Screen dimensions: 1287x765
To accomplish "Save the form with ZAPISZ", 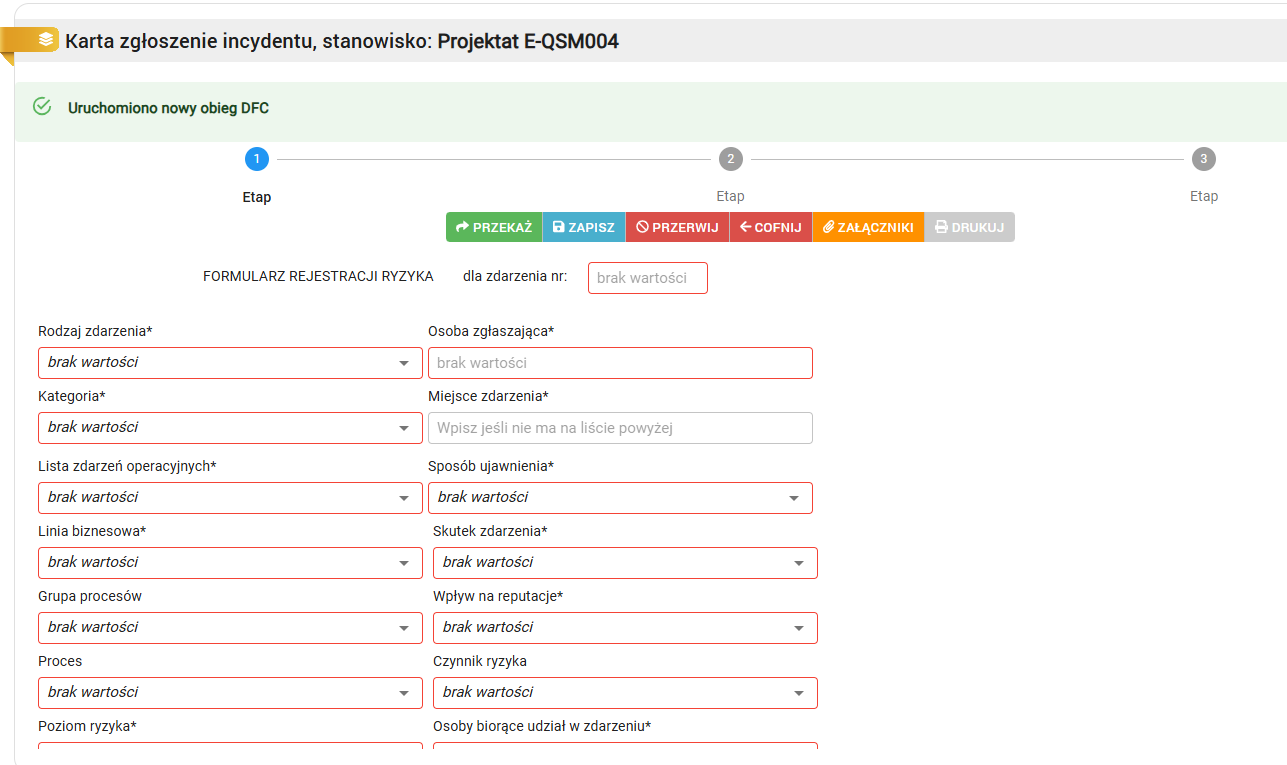I will (x=584, y=227).
